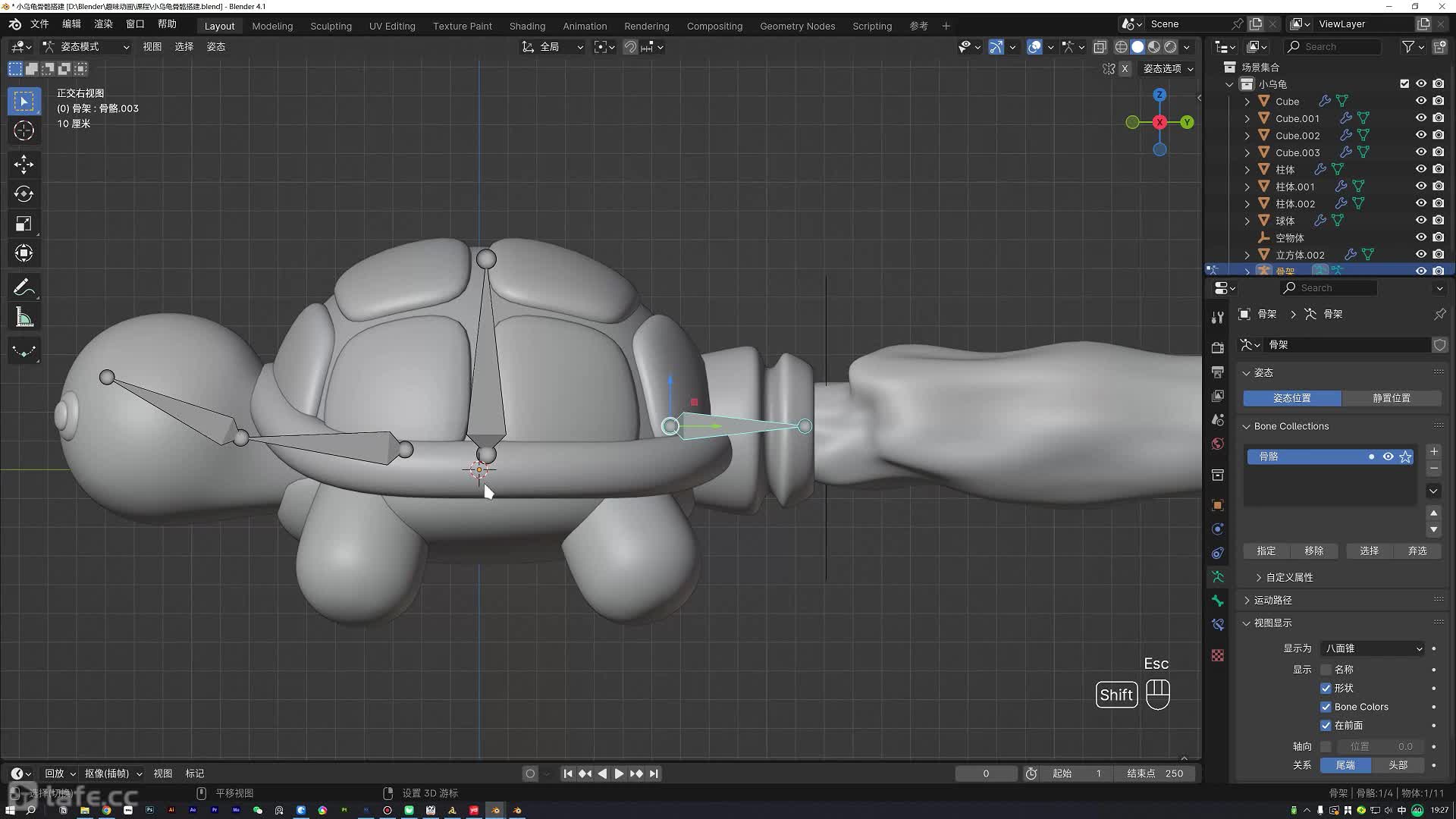Expand the 运动路径 panel
The height and width of the screenshot is (819, 1456).
pos(1273,600)
